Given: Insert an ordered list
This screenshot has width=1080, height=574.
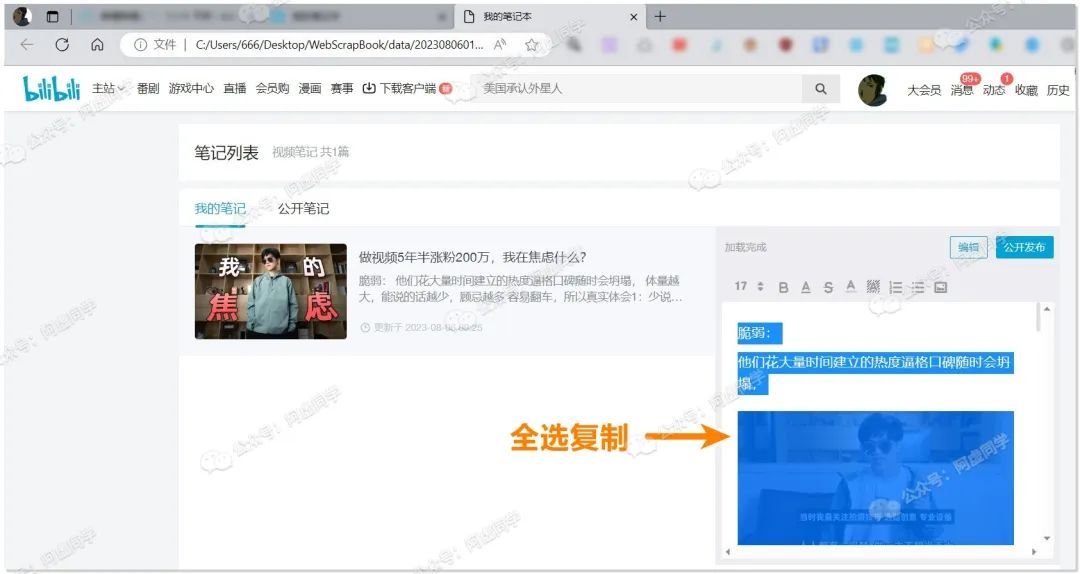Looking at the screenshot, I should pyautogui.click(x=895, y=287).
